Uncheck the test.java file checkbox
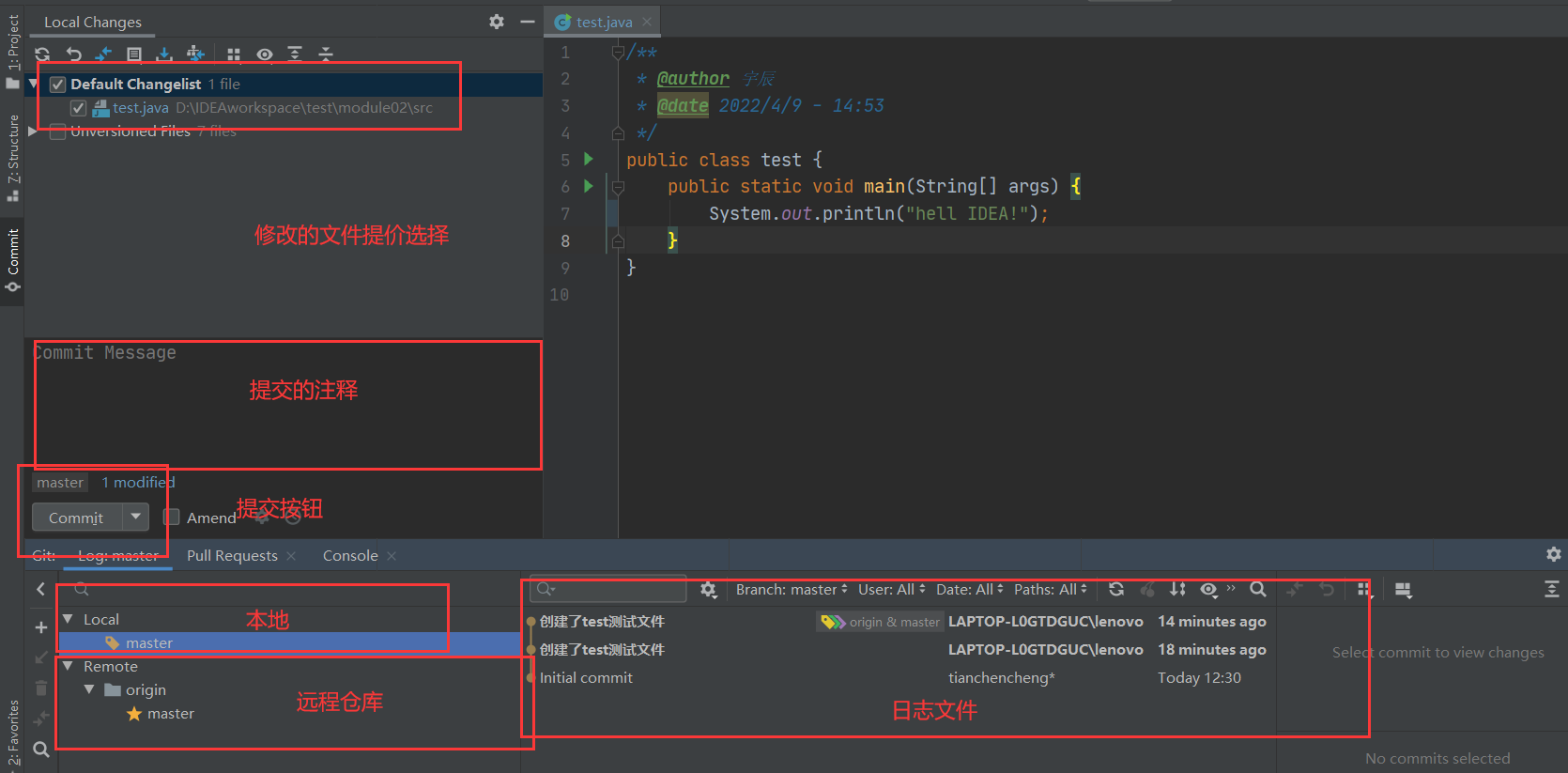 click(x=79, y=108)
